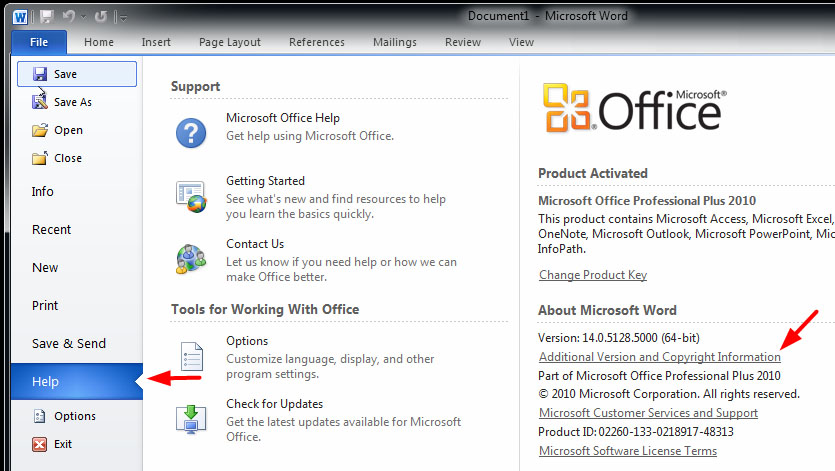
Task: Click the Save icon in Quick Access Toolbar
Action: (47, 17)
